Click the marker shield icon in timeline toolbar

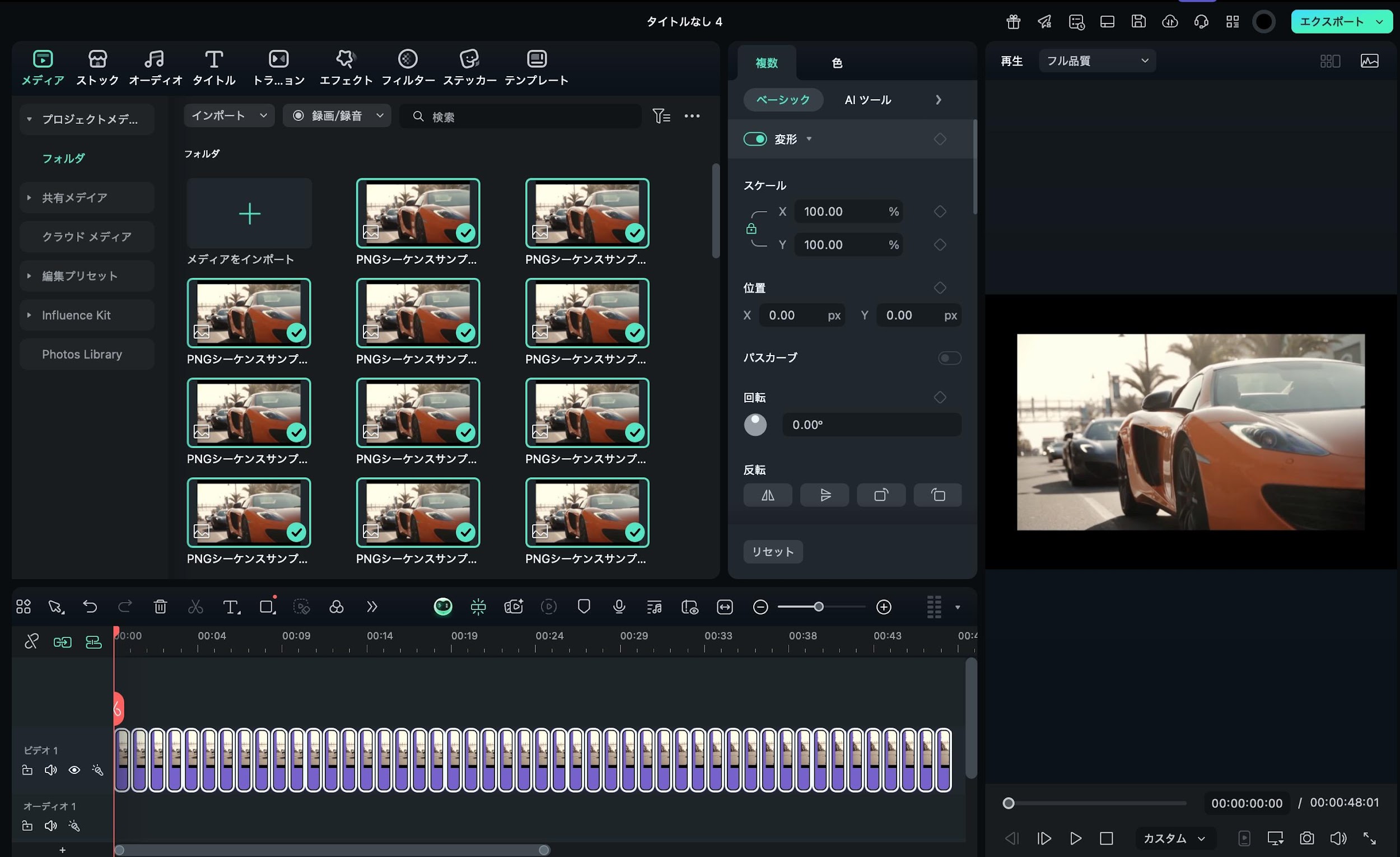coord(584,607)
